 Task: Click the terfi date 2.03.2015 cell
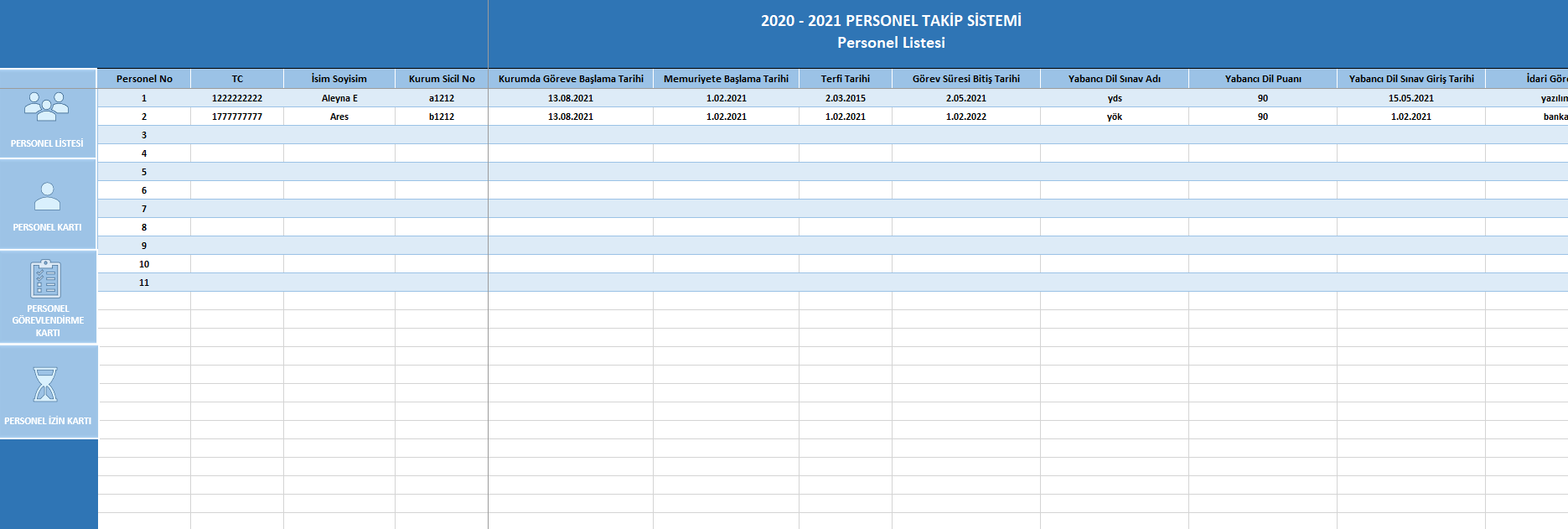pos(845,98)
